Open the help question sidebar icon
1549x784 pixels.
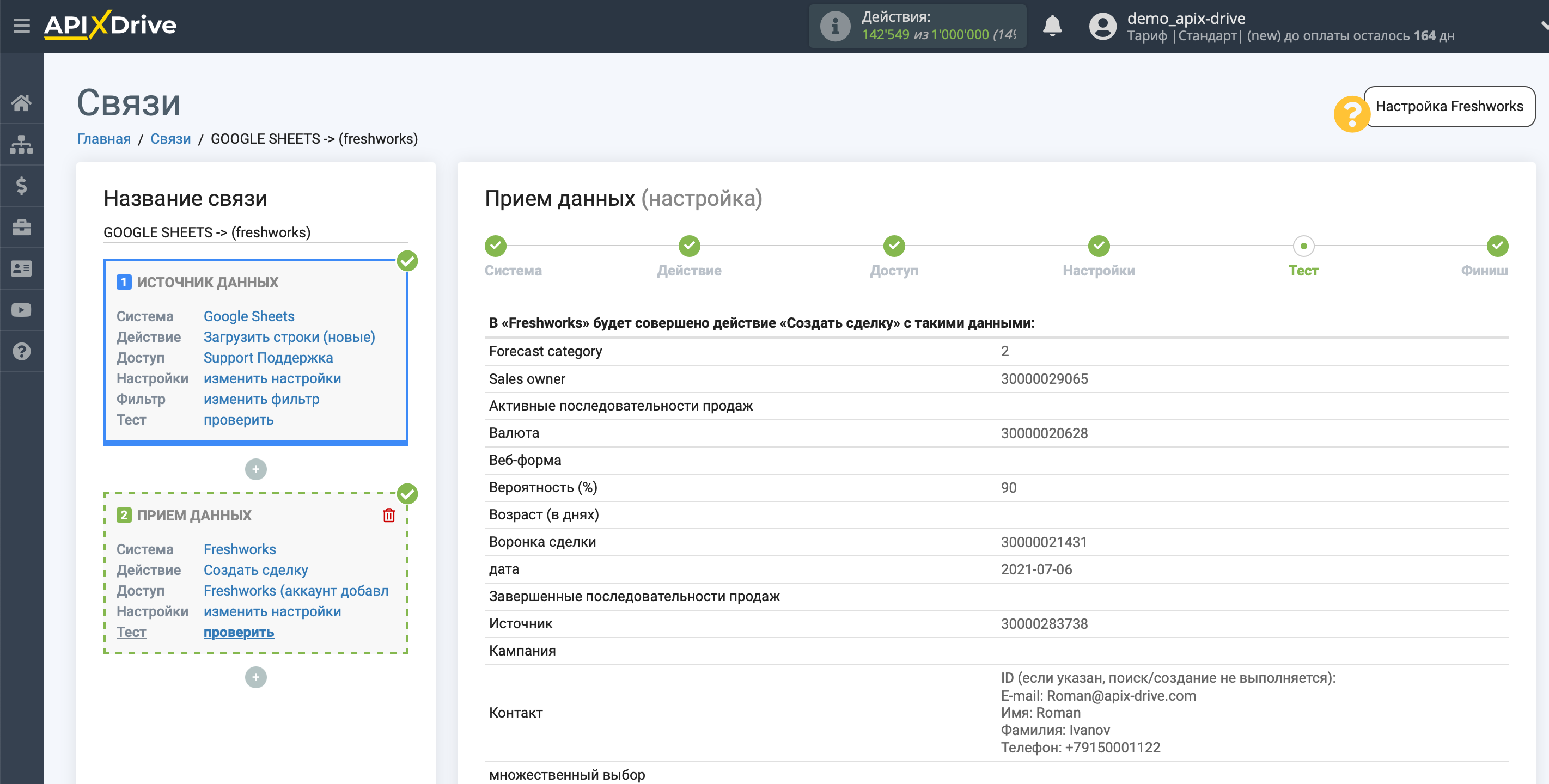(22, 351)
